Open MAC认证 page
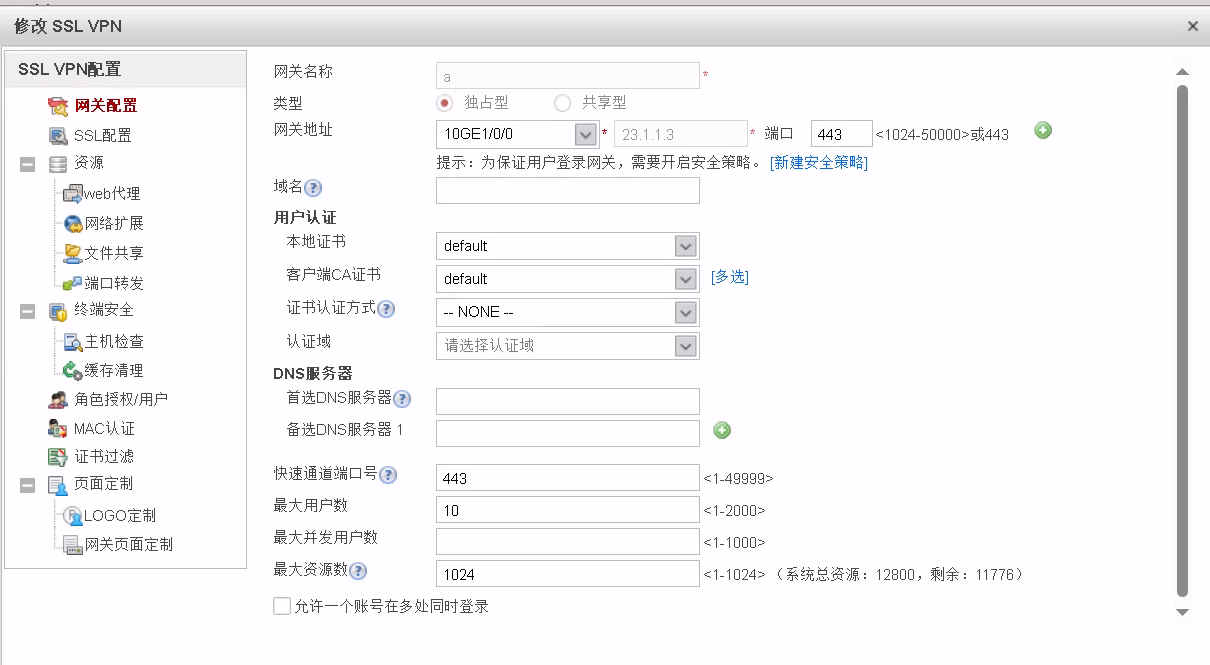 point(104,429)
